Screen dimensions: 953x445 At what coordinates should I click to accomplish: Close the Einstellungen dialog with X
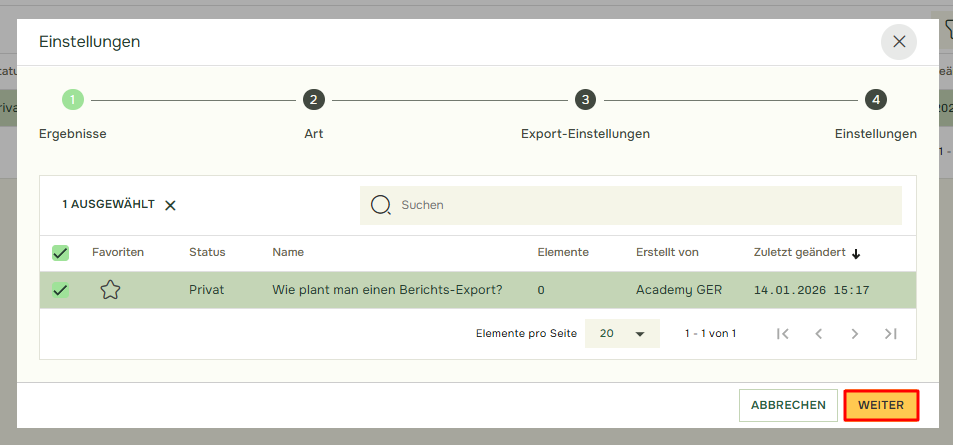[x=898, y=42]
